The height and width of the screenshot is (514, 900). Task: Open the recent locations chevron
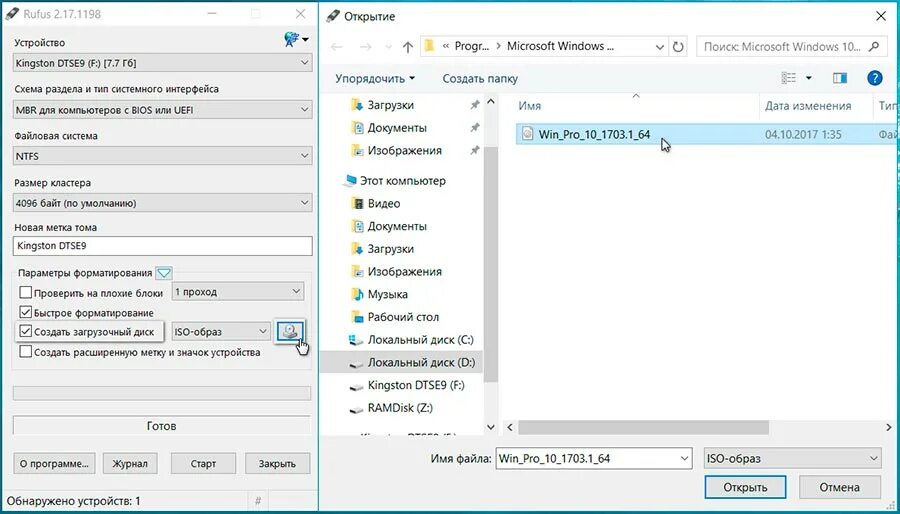coord(389,47)
